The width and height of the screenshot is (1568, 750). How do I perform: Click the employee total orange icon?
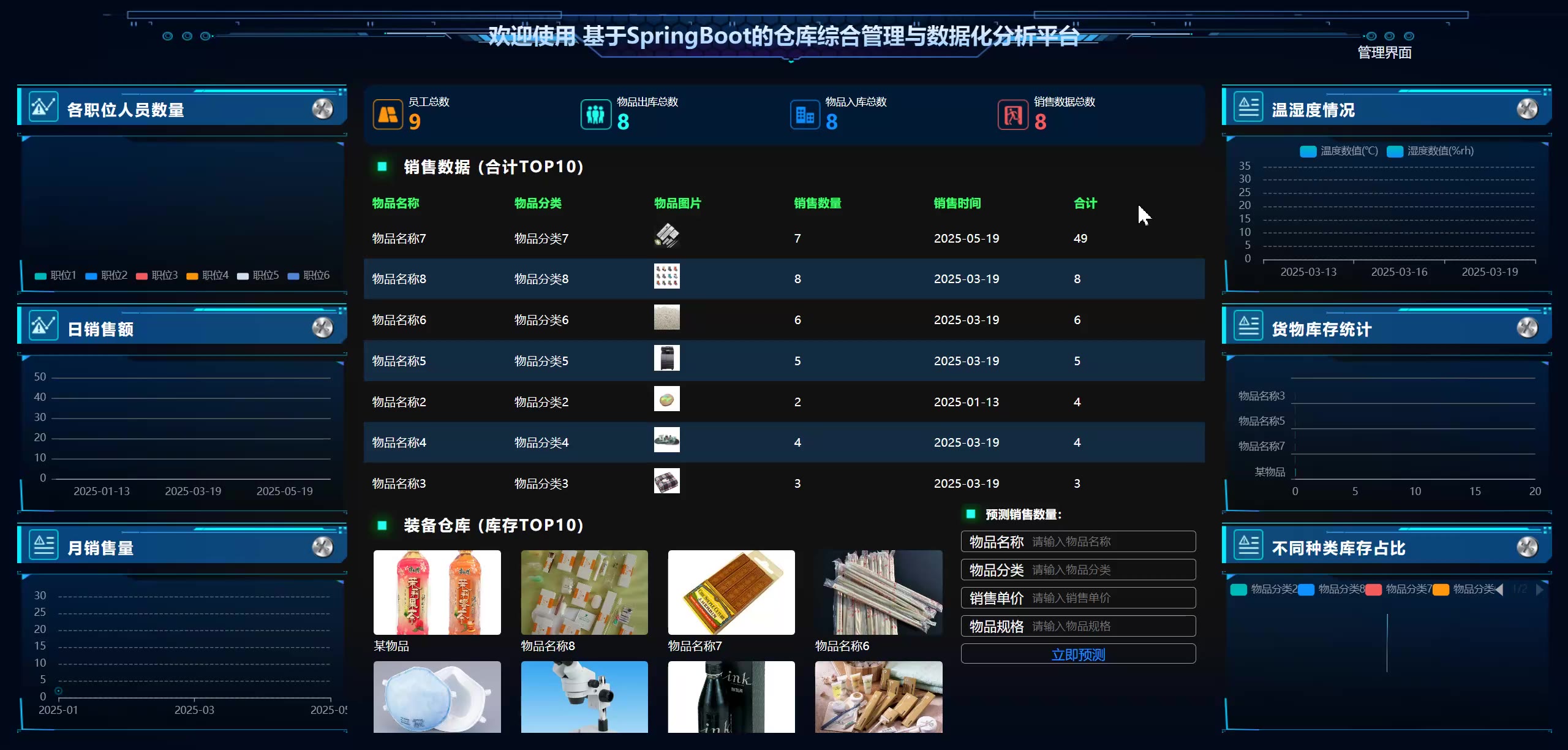388,115
